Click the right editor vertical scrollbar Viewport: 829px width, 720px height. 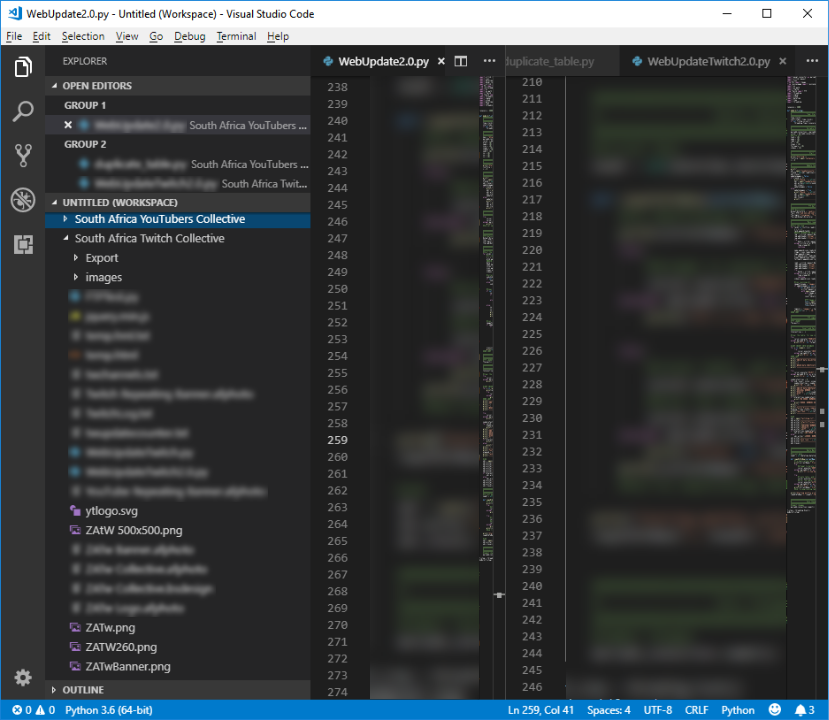tap(822, 387)
